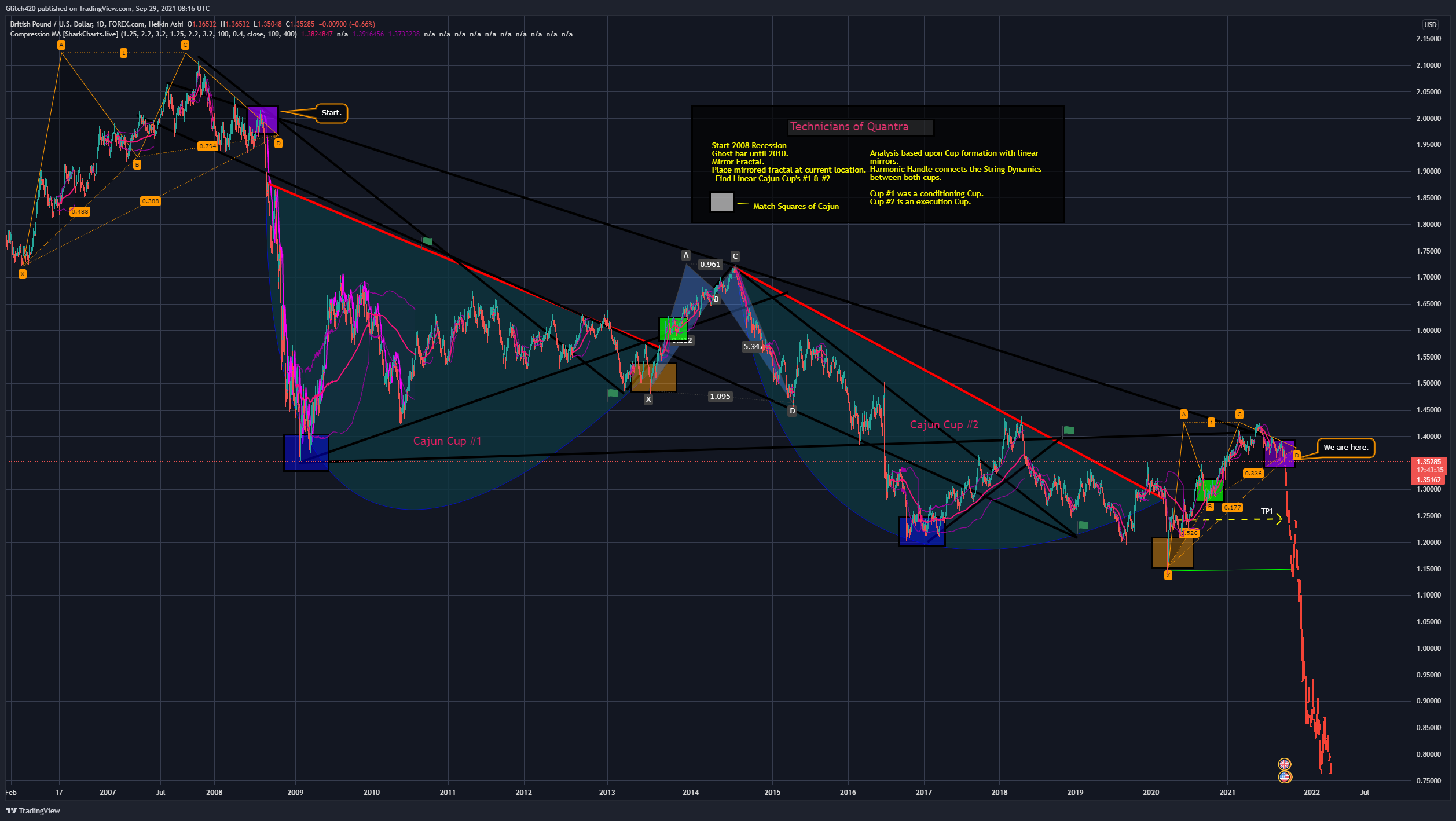Select the green flag beside the gray X label
Image resolution: width=1456 pixels, height=821 pixels.
pos(613,394)
